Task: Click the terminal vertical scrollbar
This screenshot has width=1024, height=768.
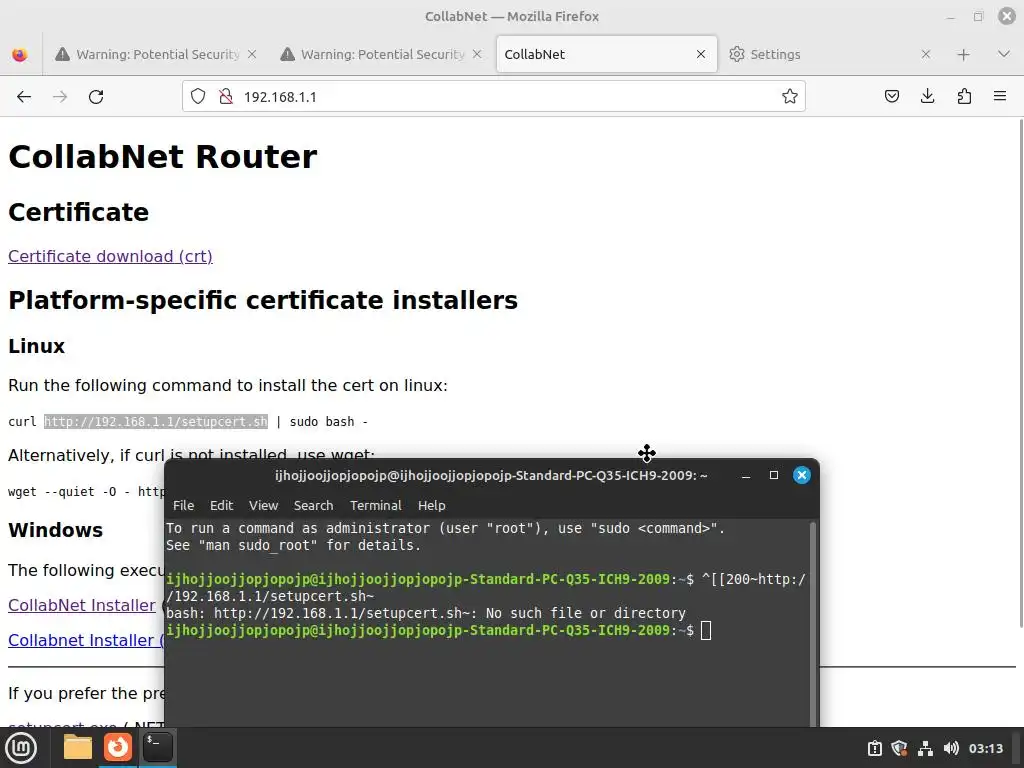Action: point(813,624)
